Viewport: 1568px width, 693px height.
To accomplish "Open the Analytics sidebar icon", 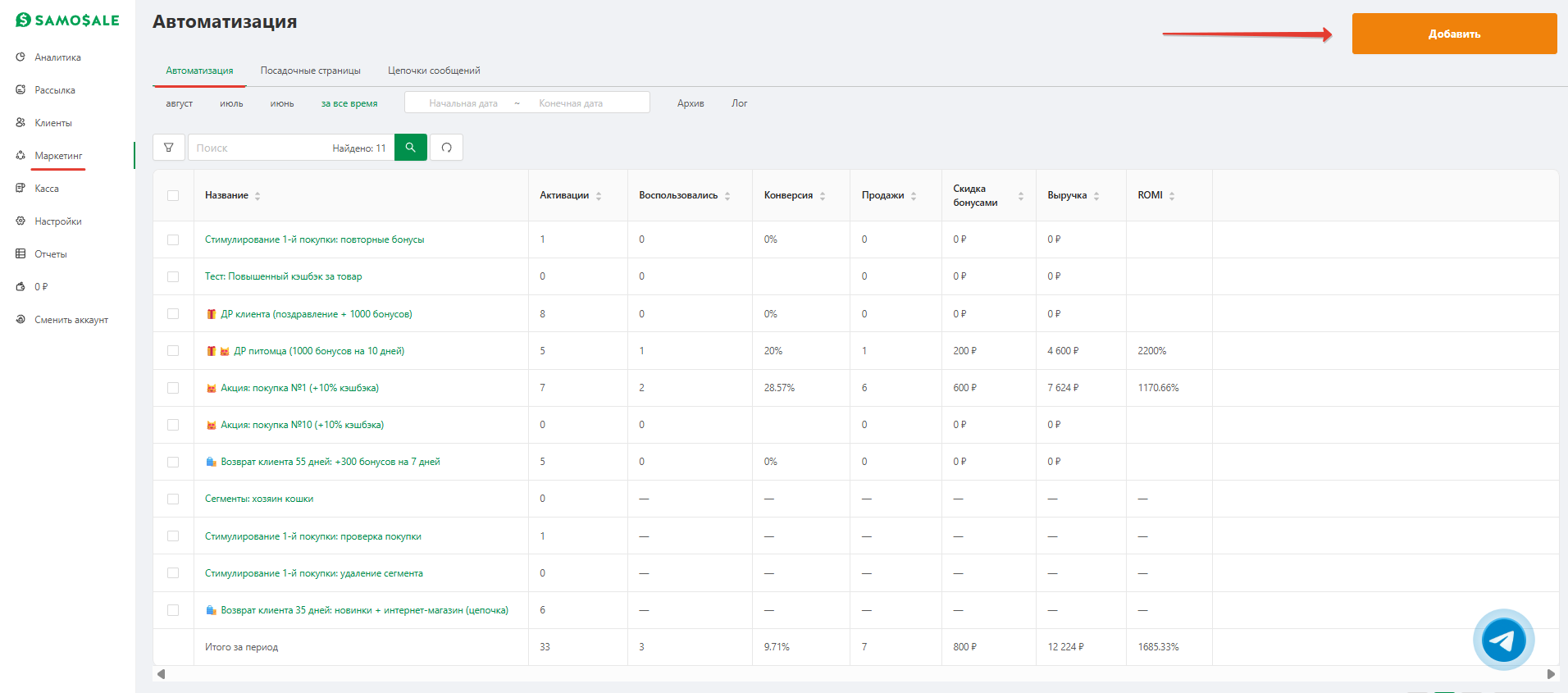I will pos(21,57).
